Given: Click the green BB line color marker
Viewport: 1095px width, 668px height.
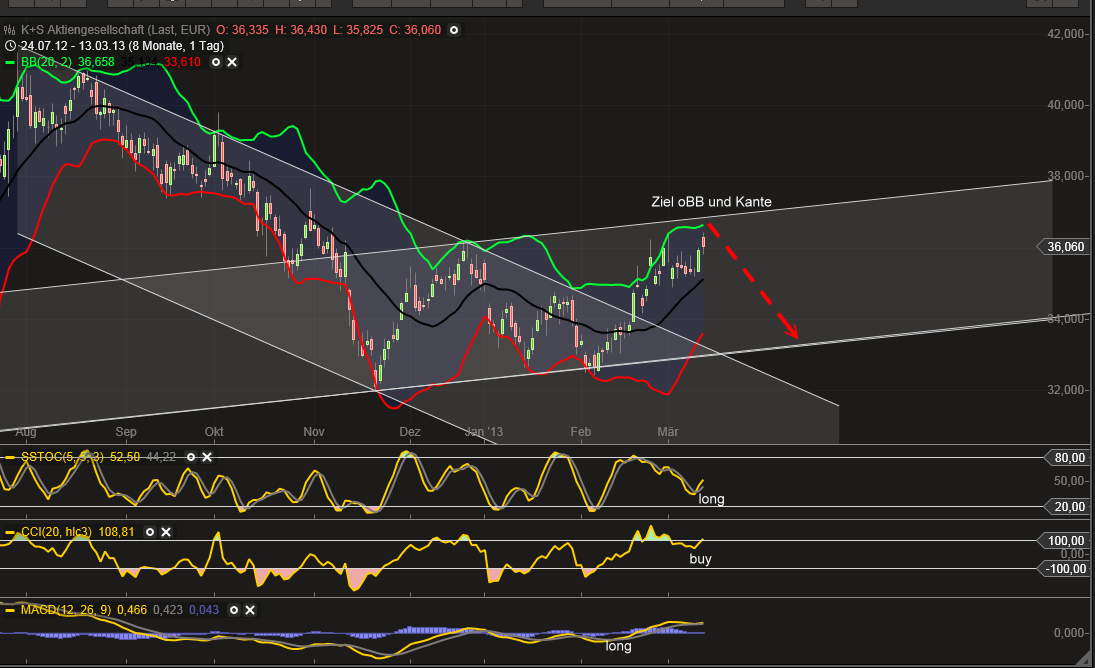Looking at the screenshot, I should click(10, 62).
